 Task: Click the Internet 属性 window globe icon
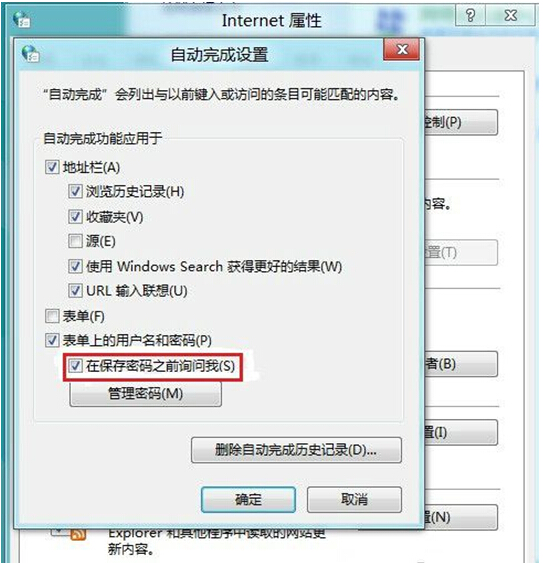(x=22, y=19)
